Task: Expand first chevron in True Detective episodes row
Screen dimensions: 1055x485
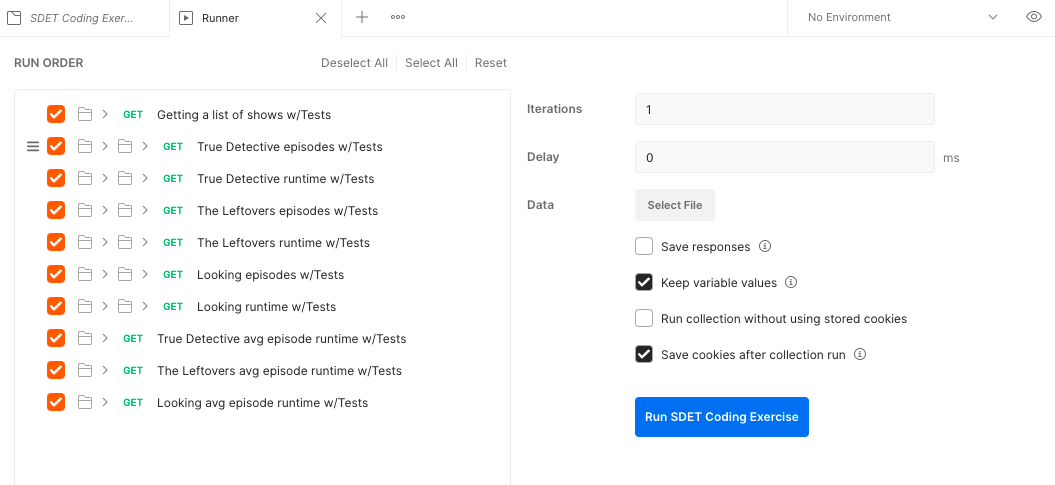Action: [x=105, y=146]
